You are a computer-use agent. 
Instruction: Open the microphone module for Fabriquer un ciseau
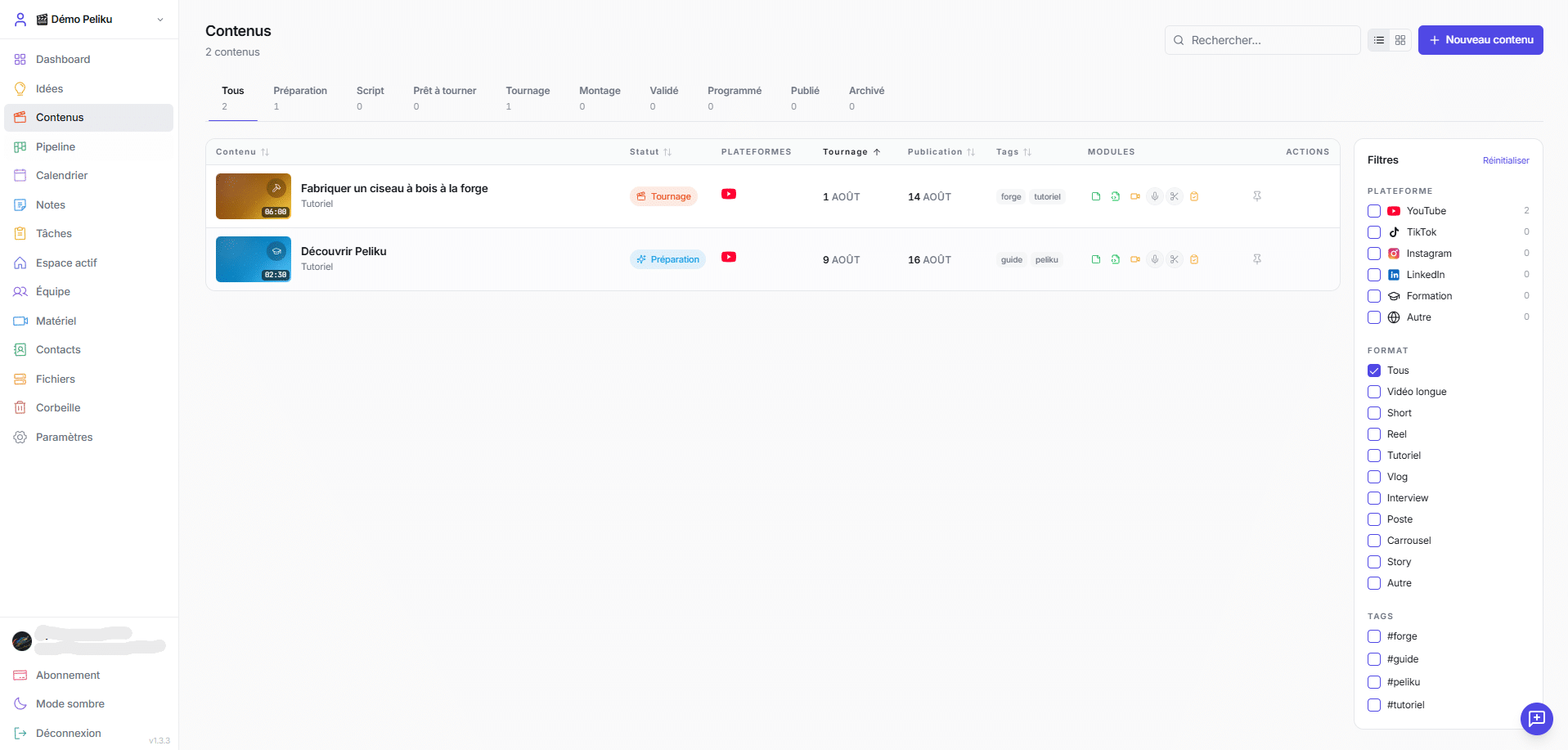pyautogui.click(x=1155, y=196)
